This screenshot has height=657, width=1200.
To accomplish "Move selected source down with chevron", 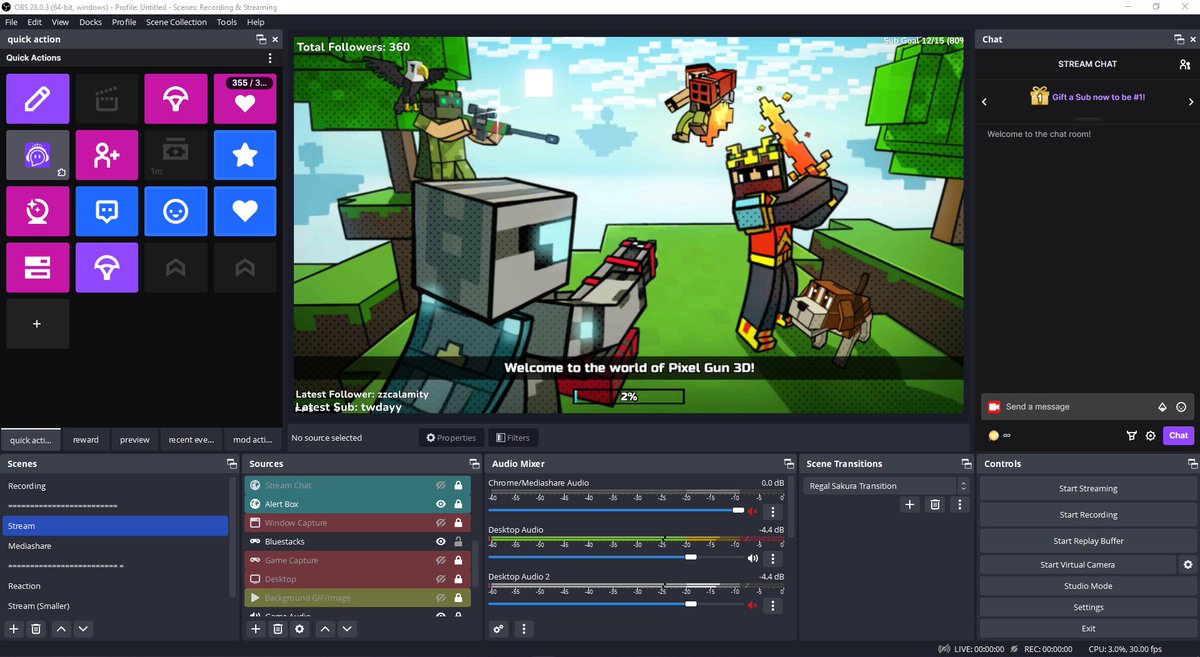I will point(347,629).
